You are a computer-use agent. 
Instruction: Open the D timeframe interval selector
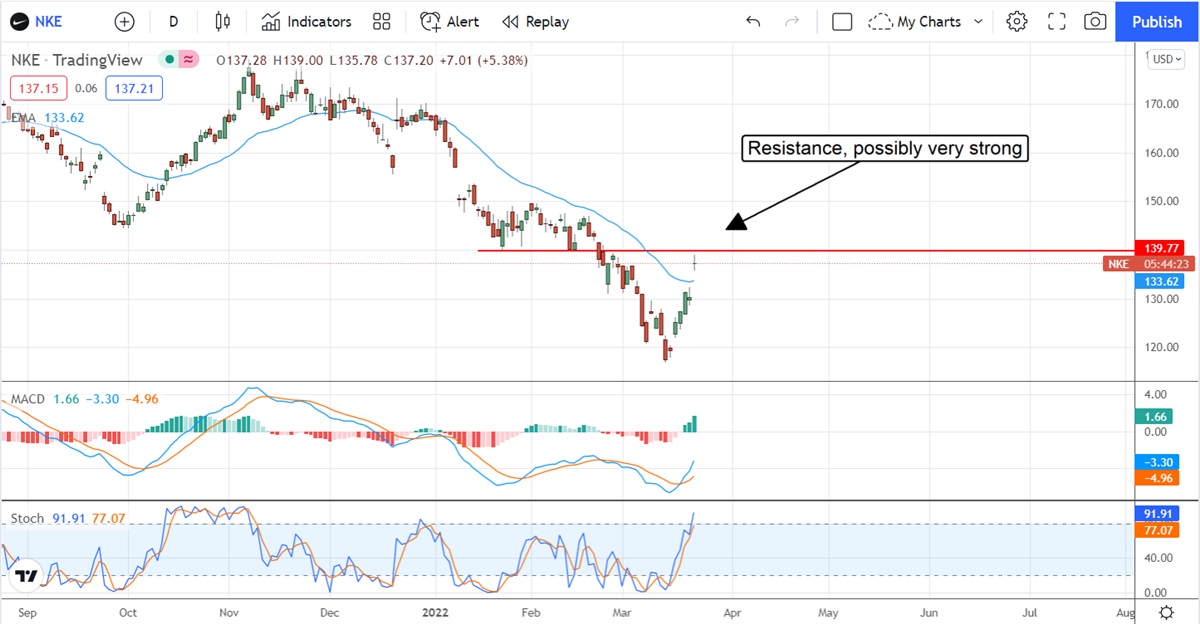[x=173, y=21]
